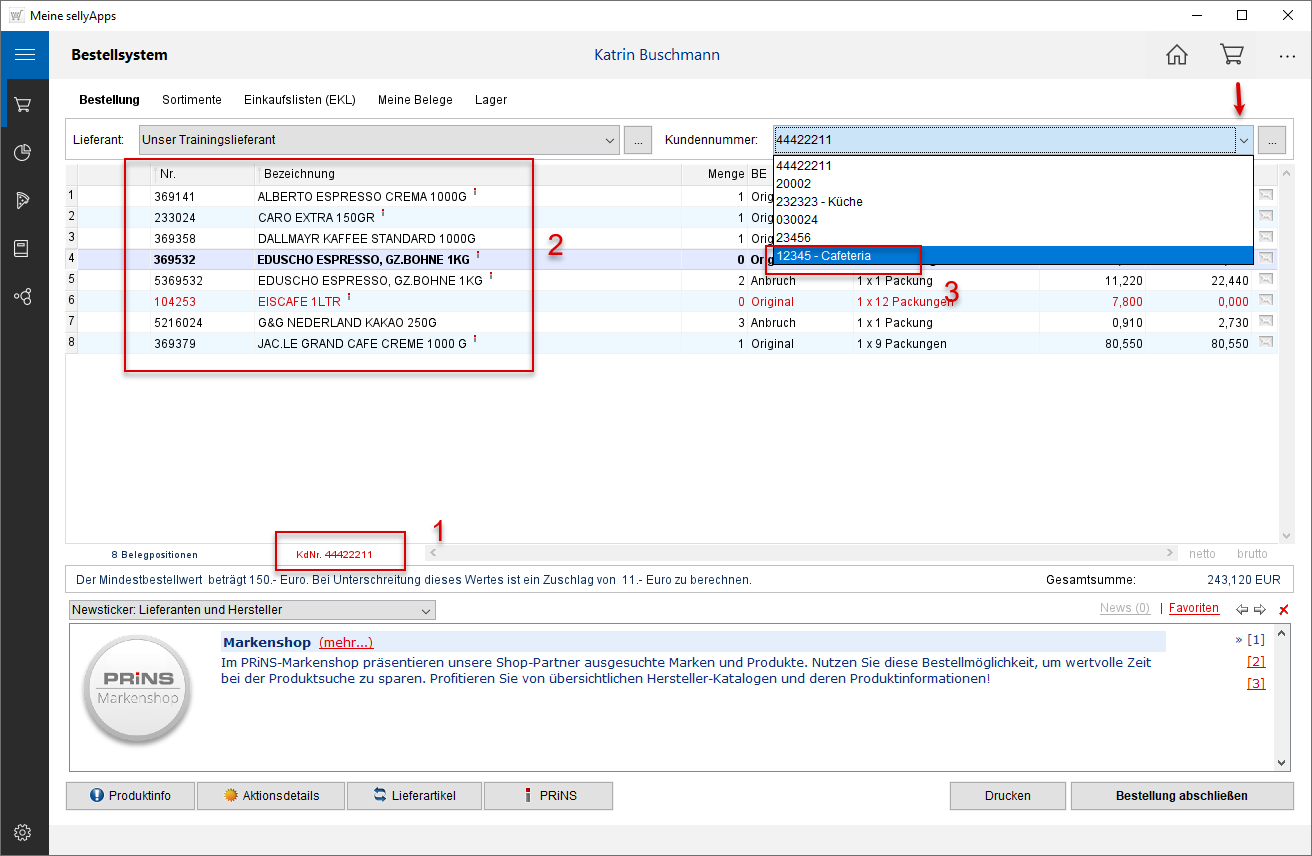Open the Meine Belege tab
Viewport: 1312px width, 856px height.
click(415, 100)
